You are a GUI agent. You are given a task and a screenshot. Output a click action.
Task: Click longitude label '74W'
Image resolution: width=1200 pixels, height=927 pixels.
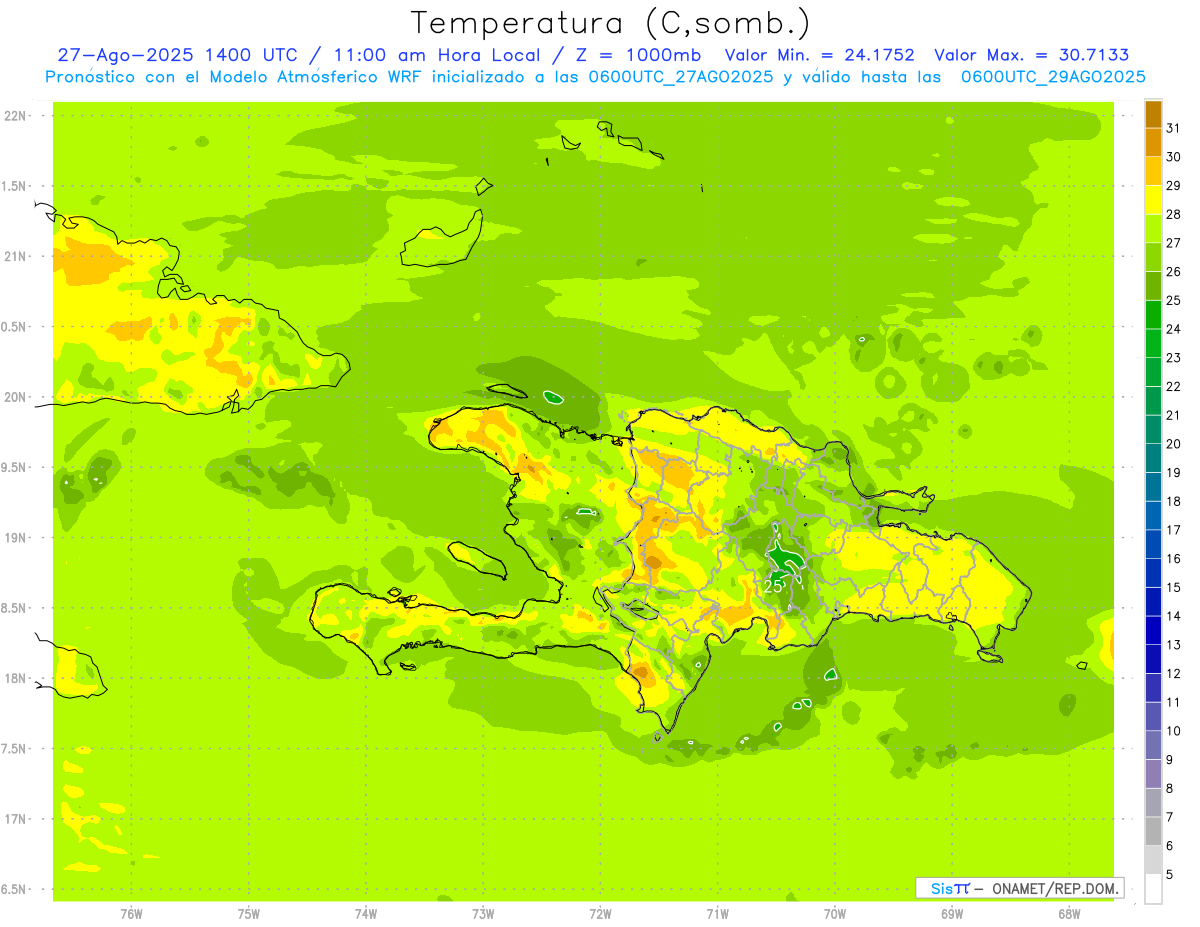tap(365, 914)
